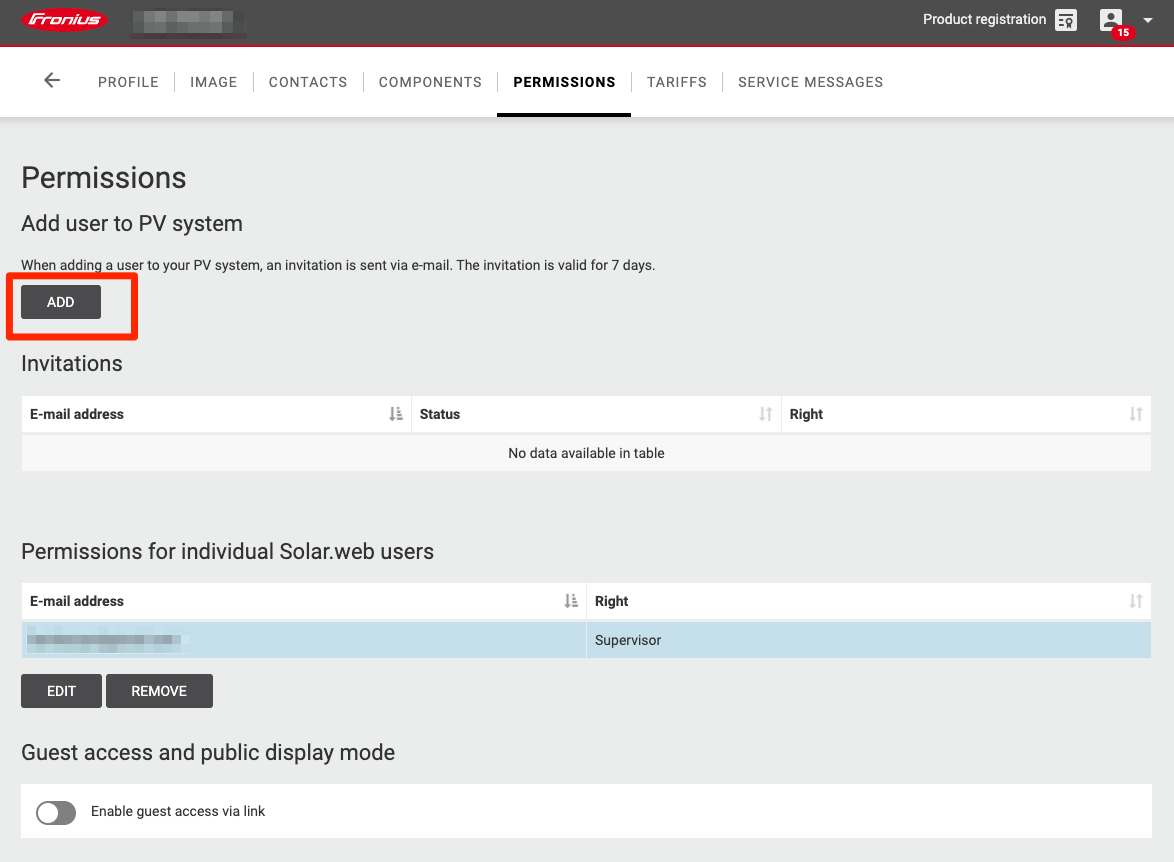Image resolution: width=1174 pixels, height=862 pixels.
Task: Go to the Tariffs tab
Action: pos(677,82)
